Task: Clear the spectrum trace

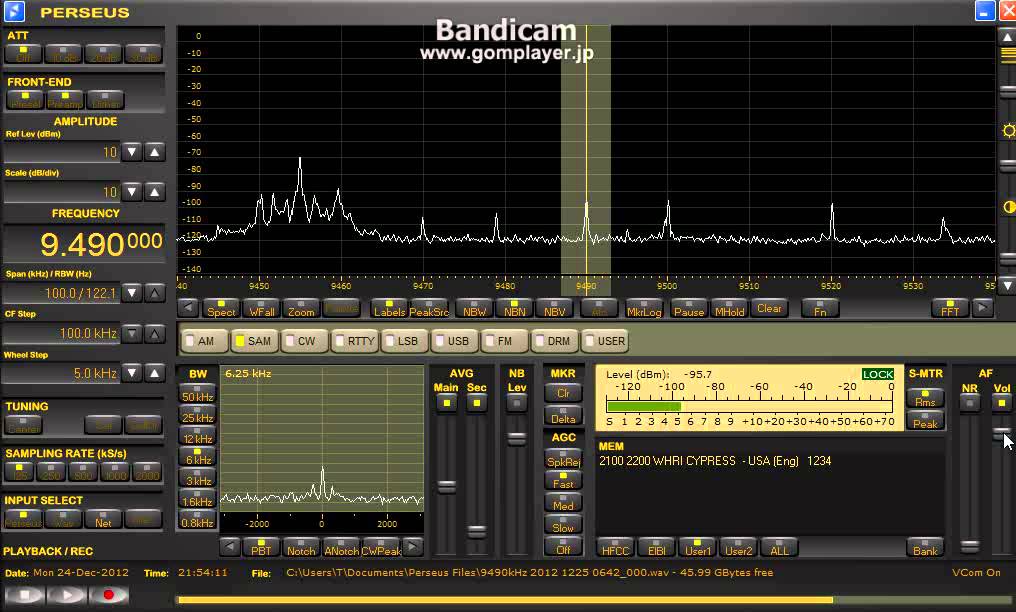Action: coord(769,308)
